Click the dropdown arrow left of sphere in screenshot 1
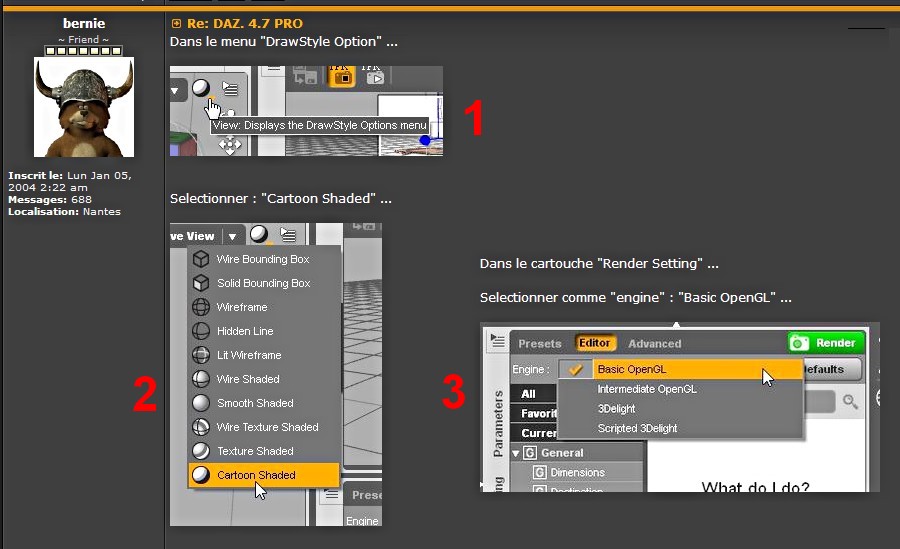The height and width of the screenshot is (549, 900). tap(174, 90)
